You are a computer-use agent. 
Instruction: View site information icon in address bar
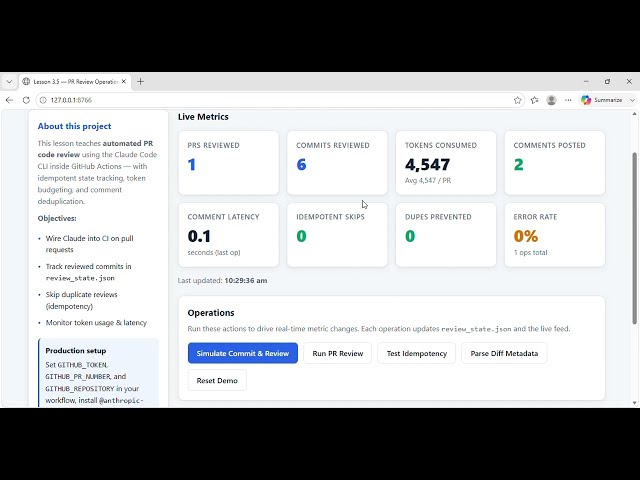(x=43, y=100)
